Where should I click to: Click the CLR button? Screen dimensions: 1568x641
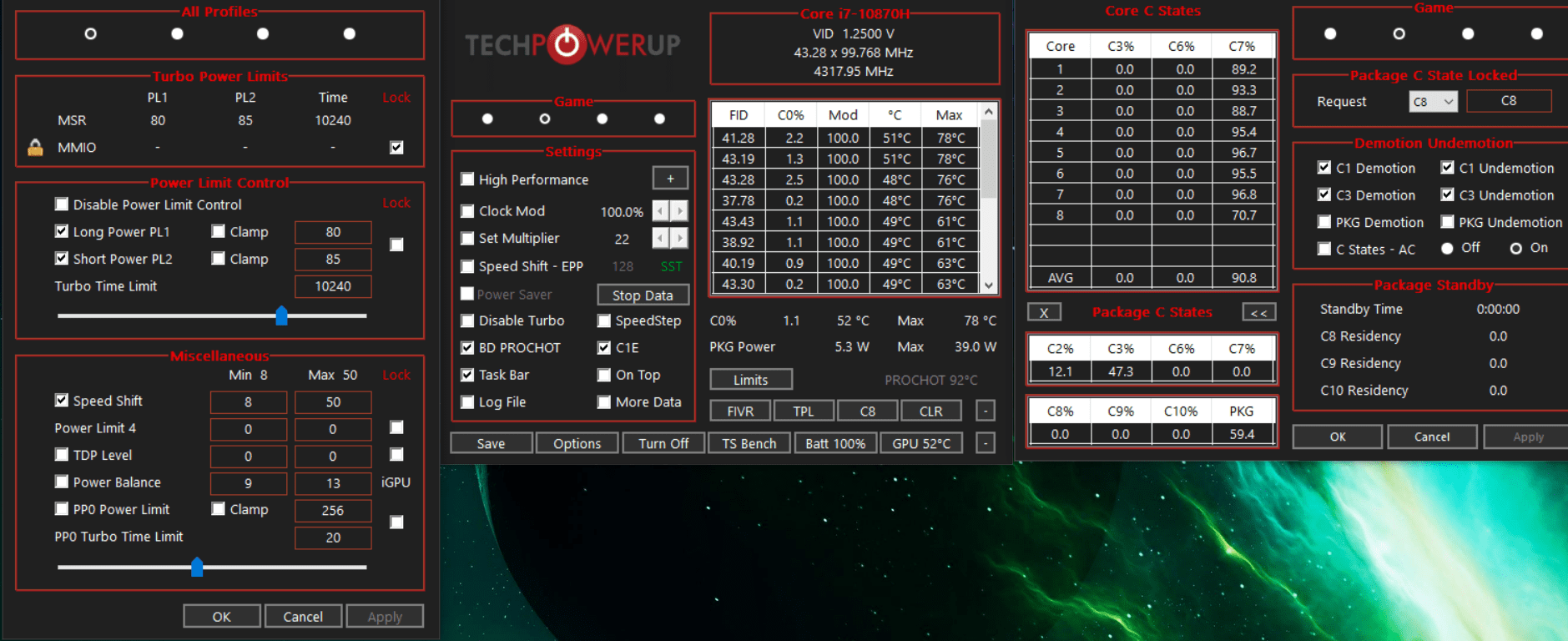click(931, 411)
